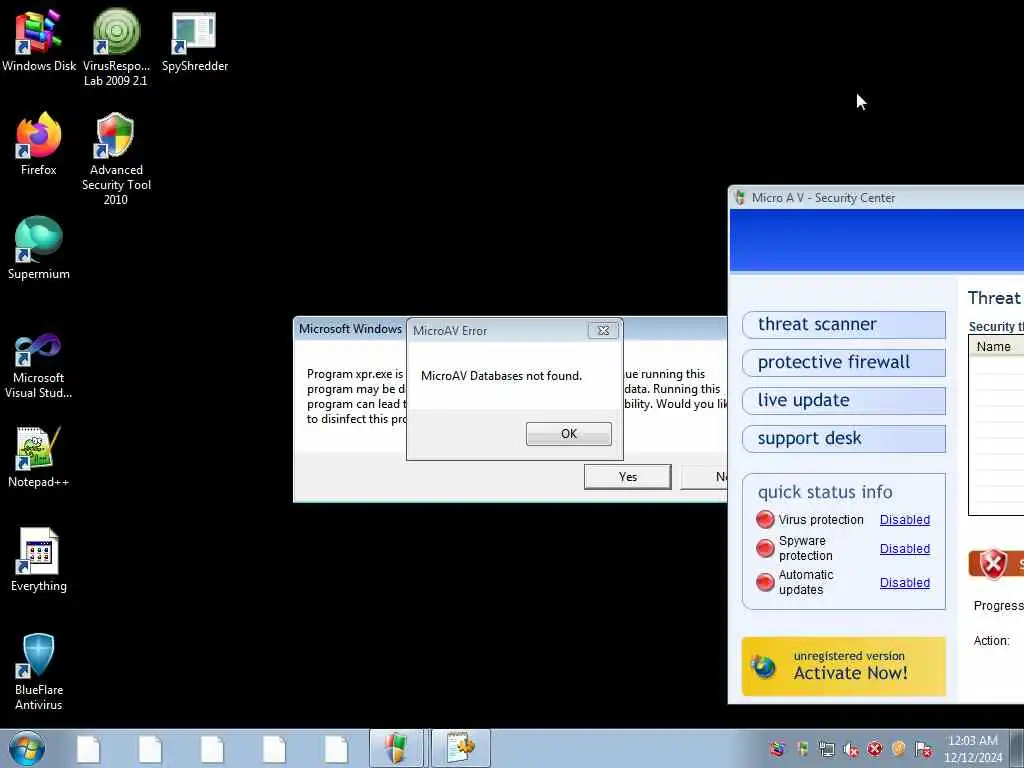Click the Name column header in threat list
Image resolution: width=1024 pixels, height=768 pixels.
tap(997, 347)
